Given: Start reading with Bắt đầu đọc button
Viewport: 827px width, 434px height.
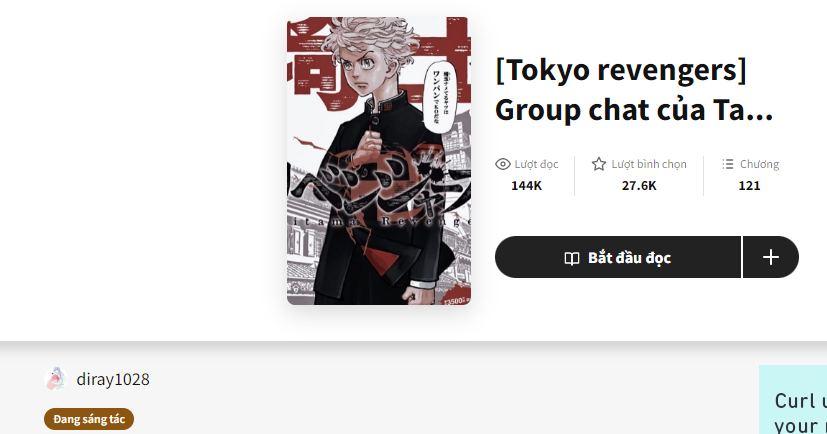Looking at the screenshot, I should click(618, 257).
